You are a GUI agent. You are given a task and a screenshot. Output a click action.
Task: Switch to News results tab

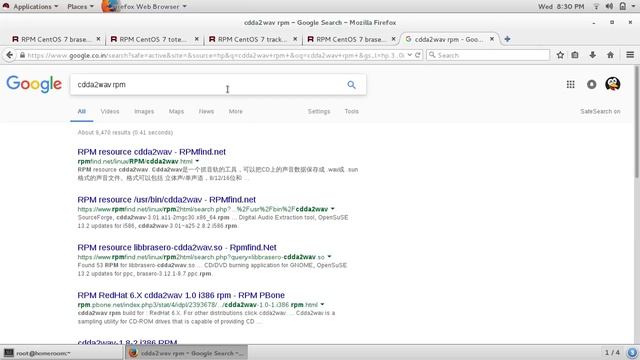point(206,111)
